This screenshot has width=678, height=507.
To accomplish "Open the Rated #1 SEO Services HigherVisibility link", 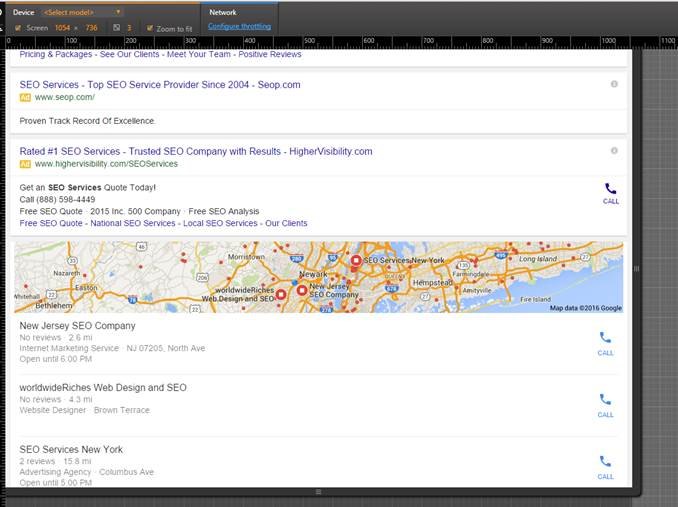I will click(x=196, y=151).
